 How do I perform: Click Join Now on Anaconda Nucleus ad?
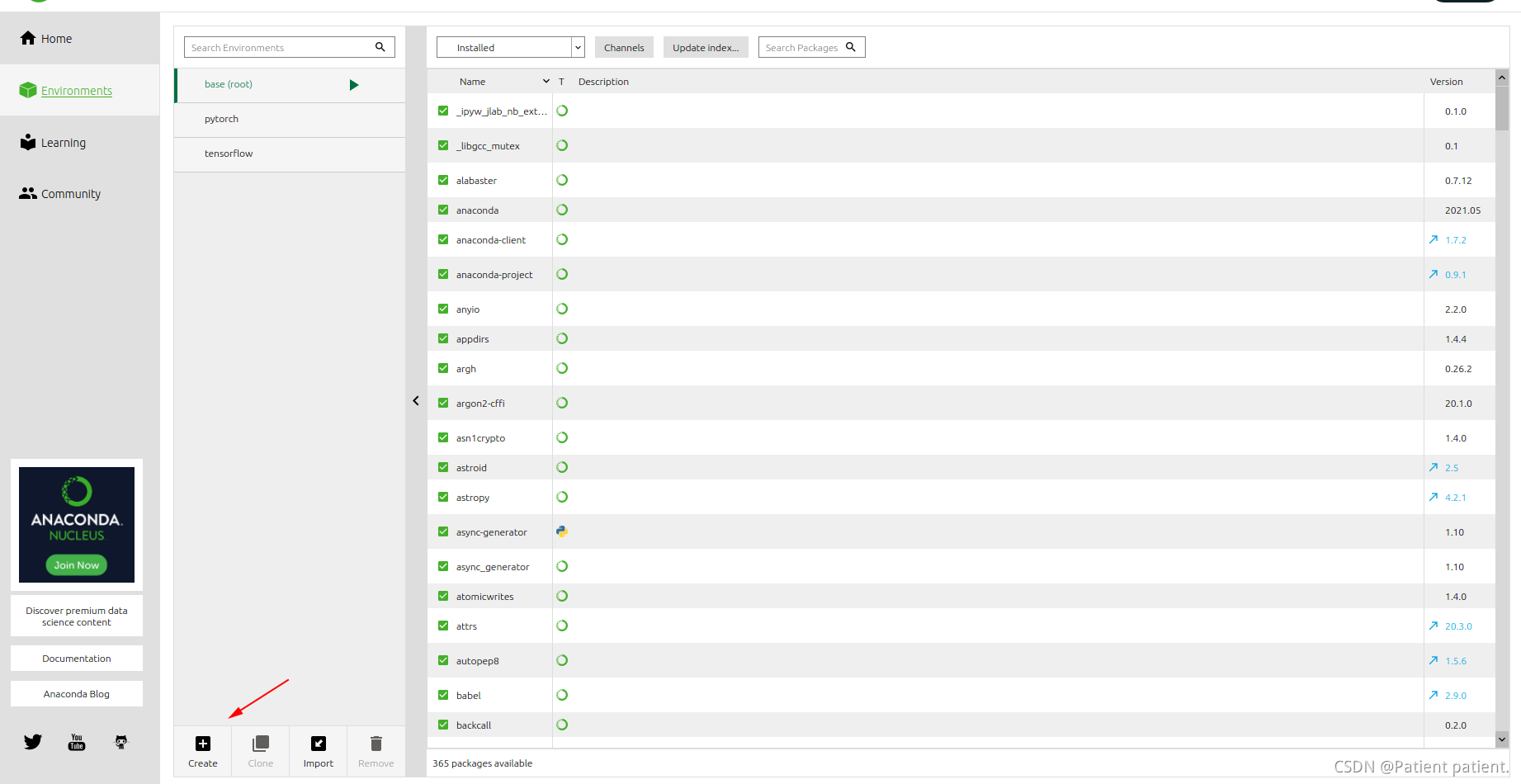click(77, 564)
